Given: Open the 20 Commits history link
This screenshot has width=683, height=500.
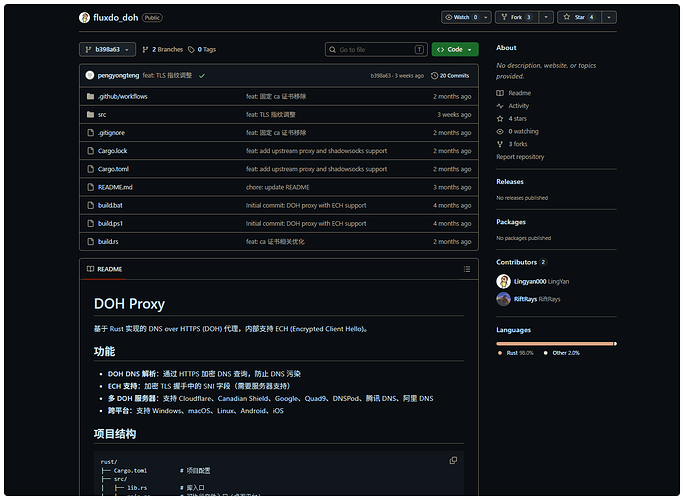Looking at the screenshot, I should point(450,76).
